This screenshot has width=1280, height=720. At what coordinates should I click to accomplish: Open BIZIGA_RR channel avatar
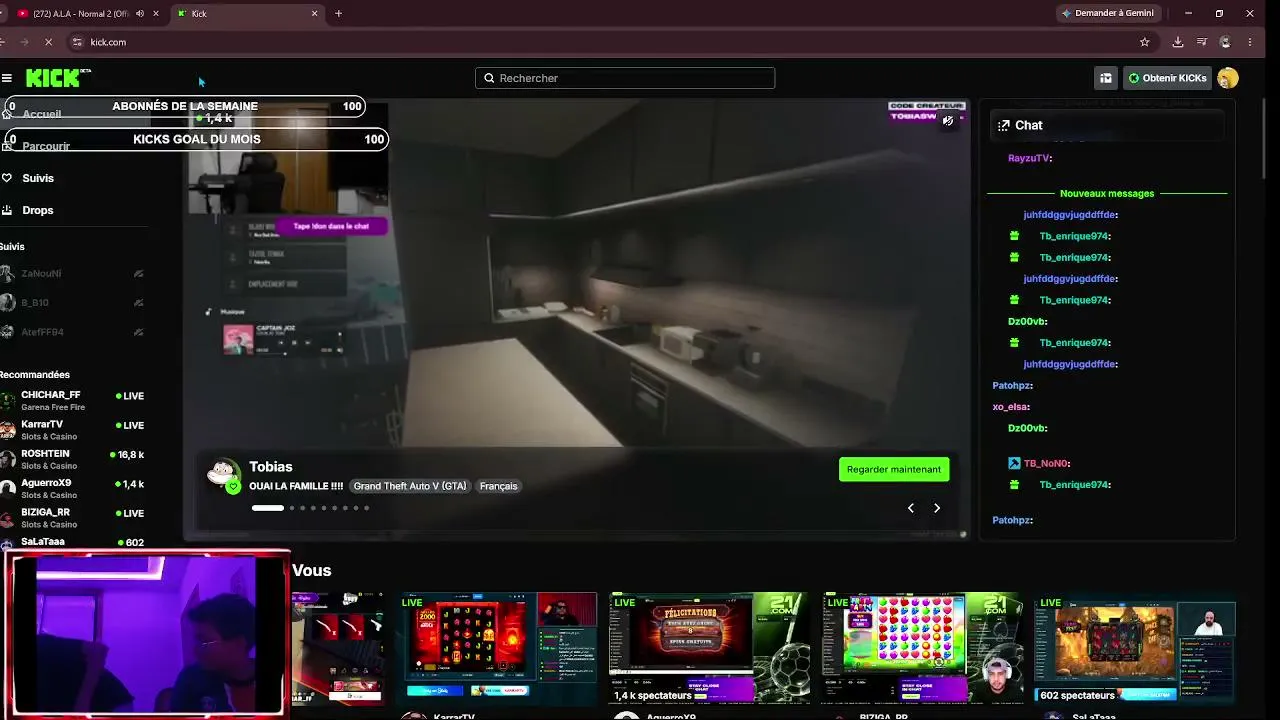pos(8,518)
